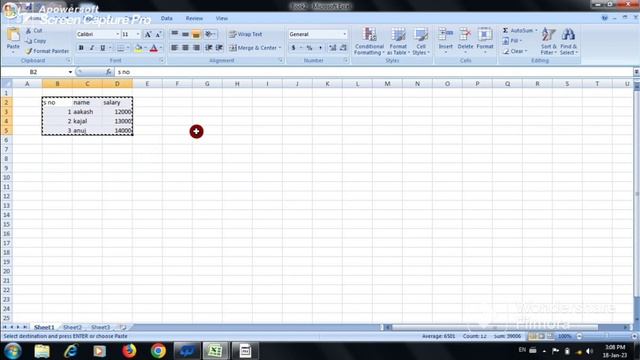The image size is (640, 360).
Task: Toggle Align Text Left
Action: pyautogui.click(x=174, y=48)
